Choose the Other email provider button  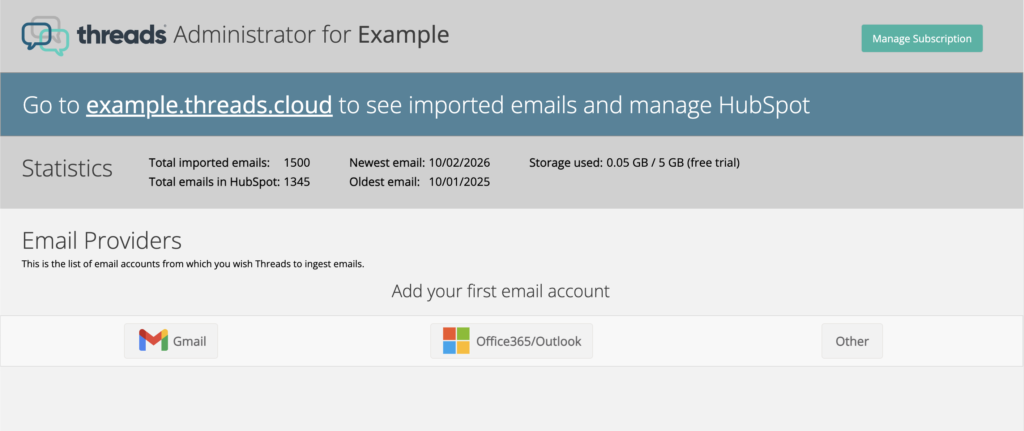[852, 341]
